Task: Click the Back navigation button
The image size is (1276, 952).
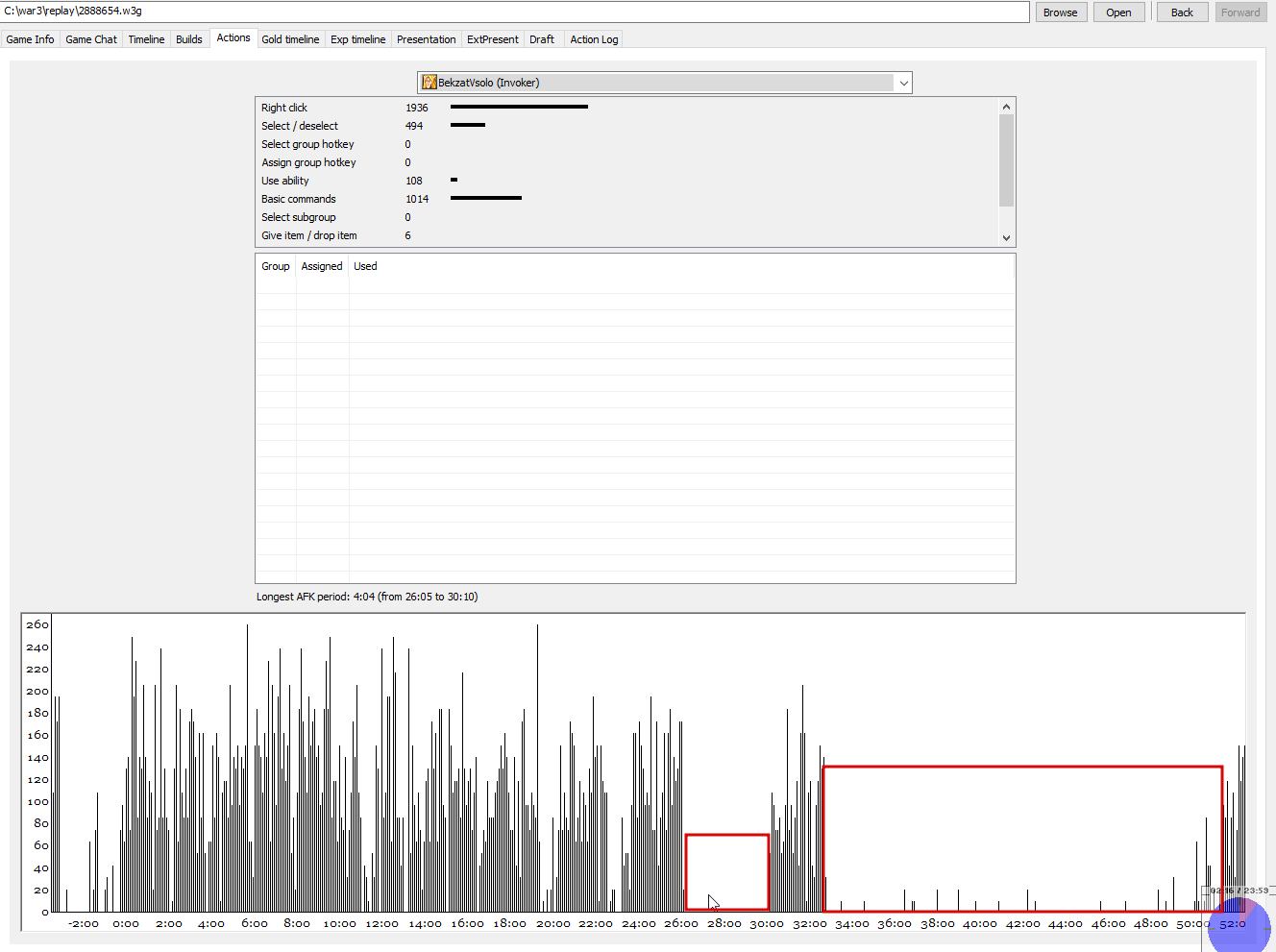Action: click(1182, 12)
